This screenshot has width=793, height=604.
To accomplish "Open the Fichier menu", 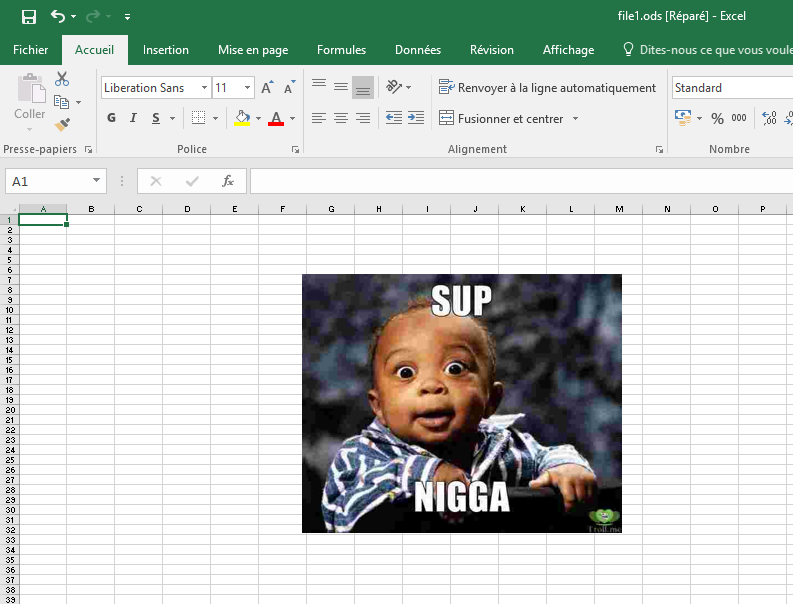I will pyautogui.click(x=30, y=50).
